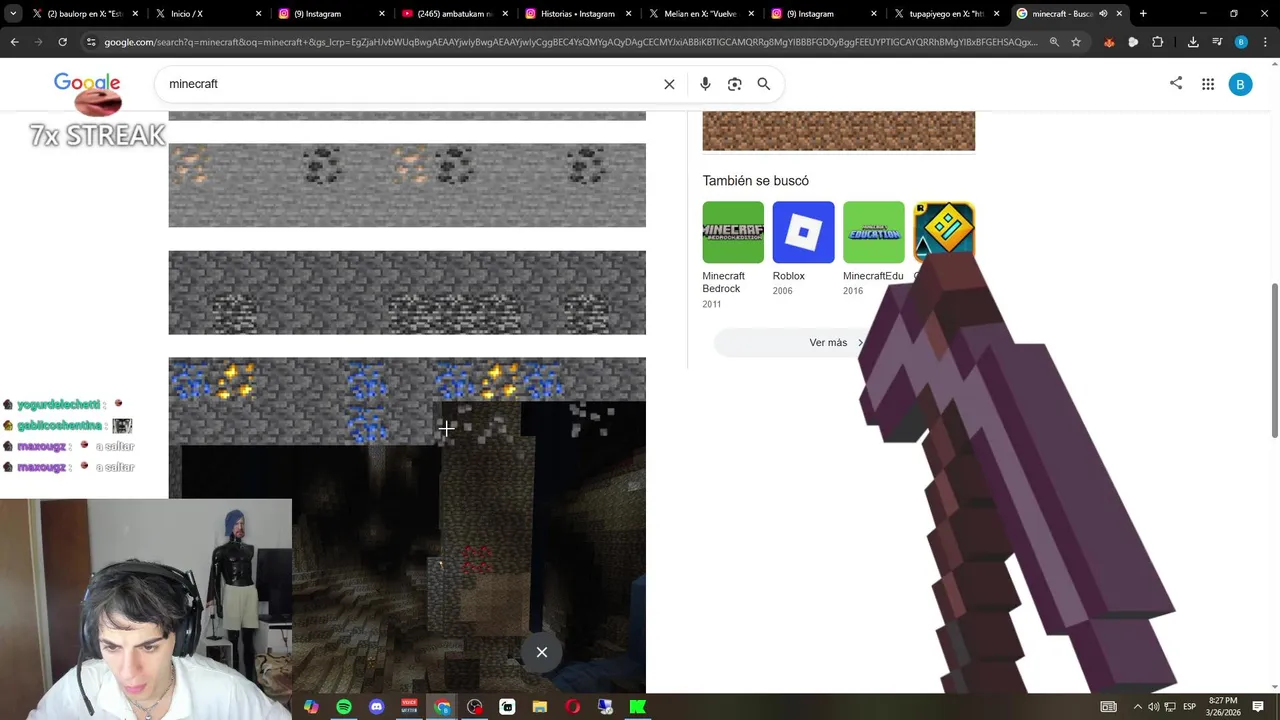The width and height of the screenshot is (1280, 720).
Task: Click the page vertical scrollbar
Action: [x=1274, y=360]
